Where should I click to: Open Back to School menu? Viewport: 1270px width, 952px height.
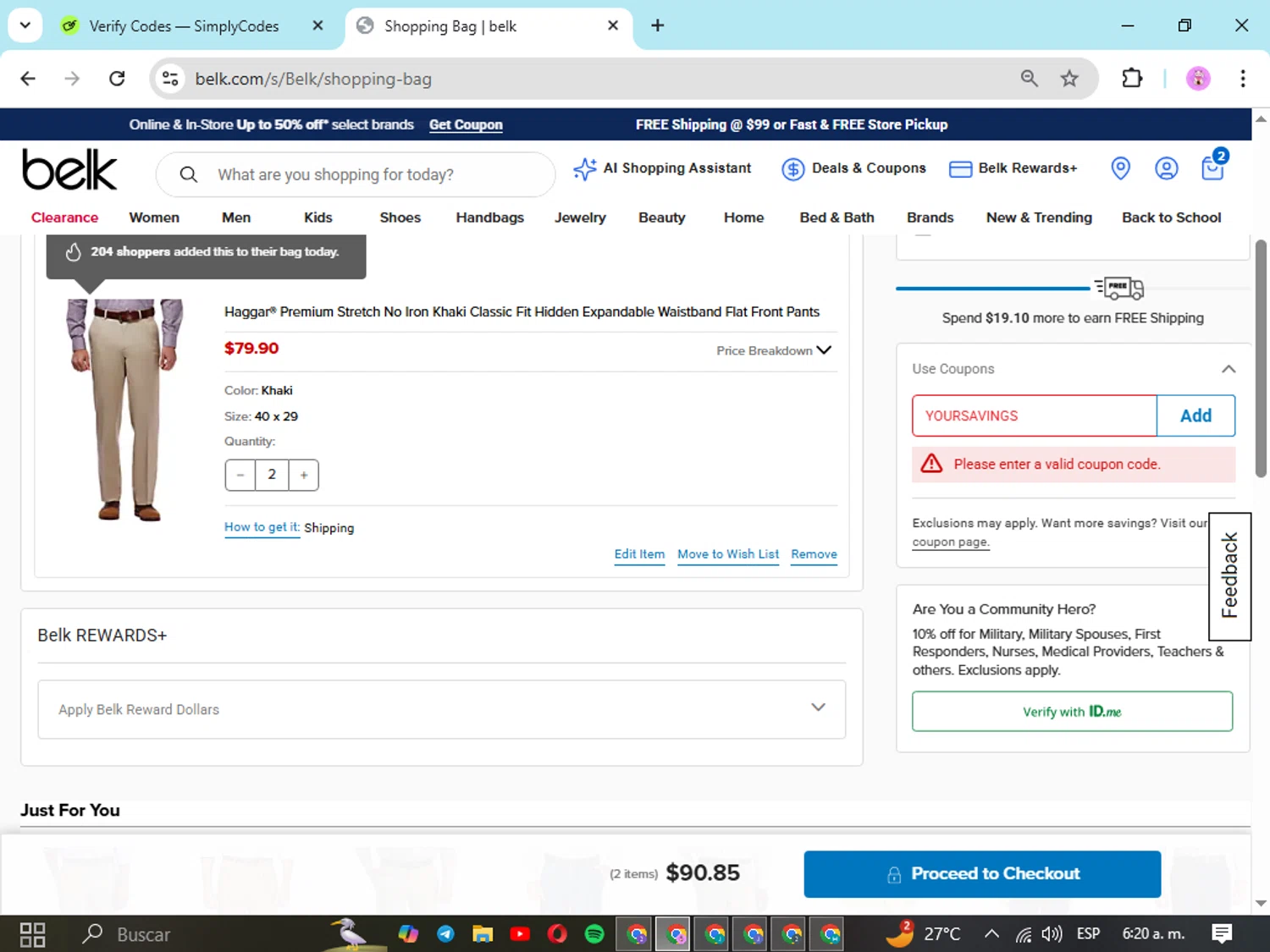1172,217
